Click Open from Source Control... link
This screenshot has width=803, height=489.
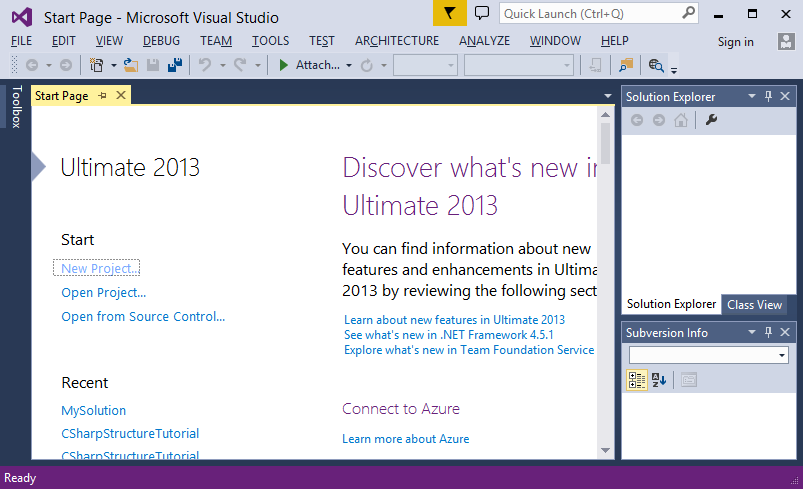(143, 316)
